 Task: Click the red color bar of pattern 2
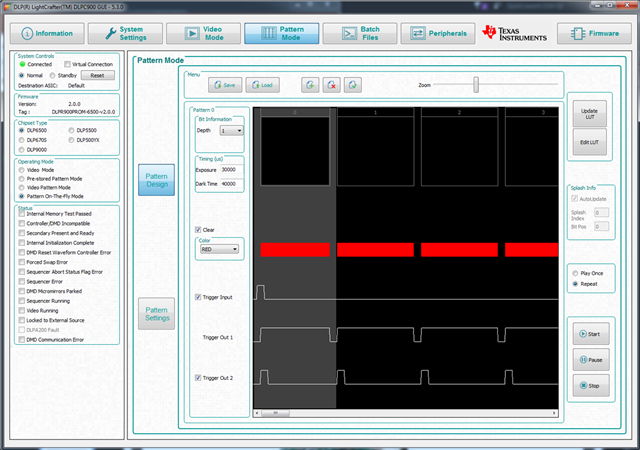(460, 250)
